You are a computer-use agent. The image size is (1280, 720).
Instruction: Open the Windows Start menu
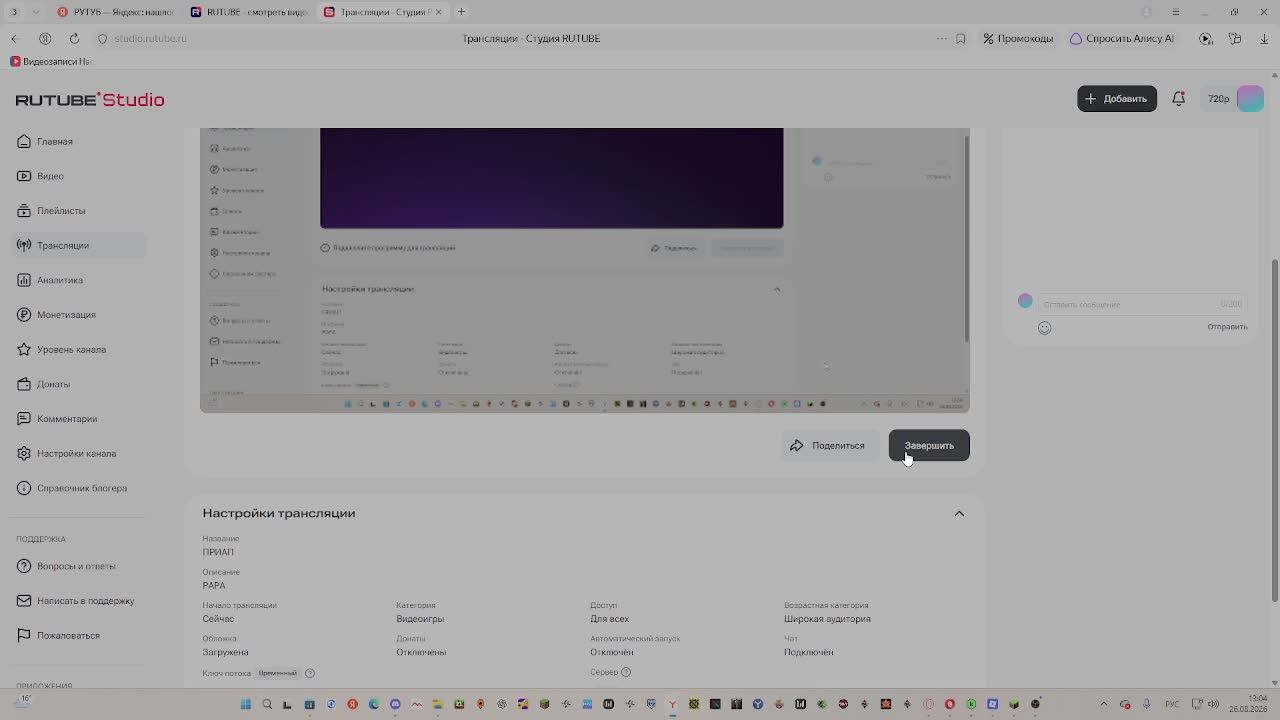tap(245, 704)
